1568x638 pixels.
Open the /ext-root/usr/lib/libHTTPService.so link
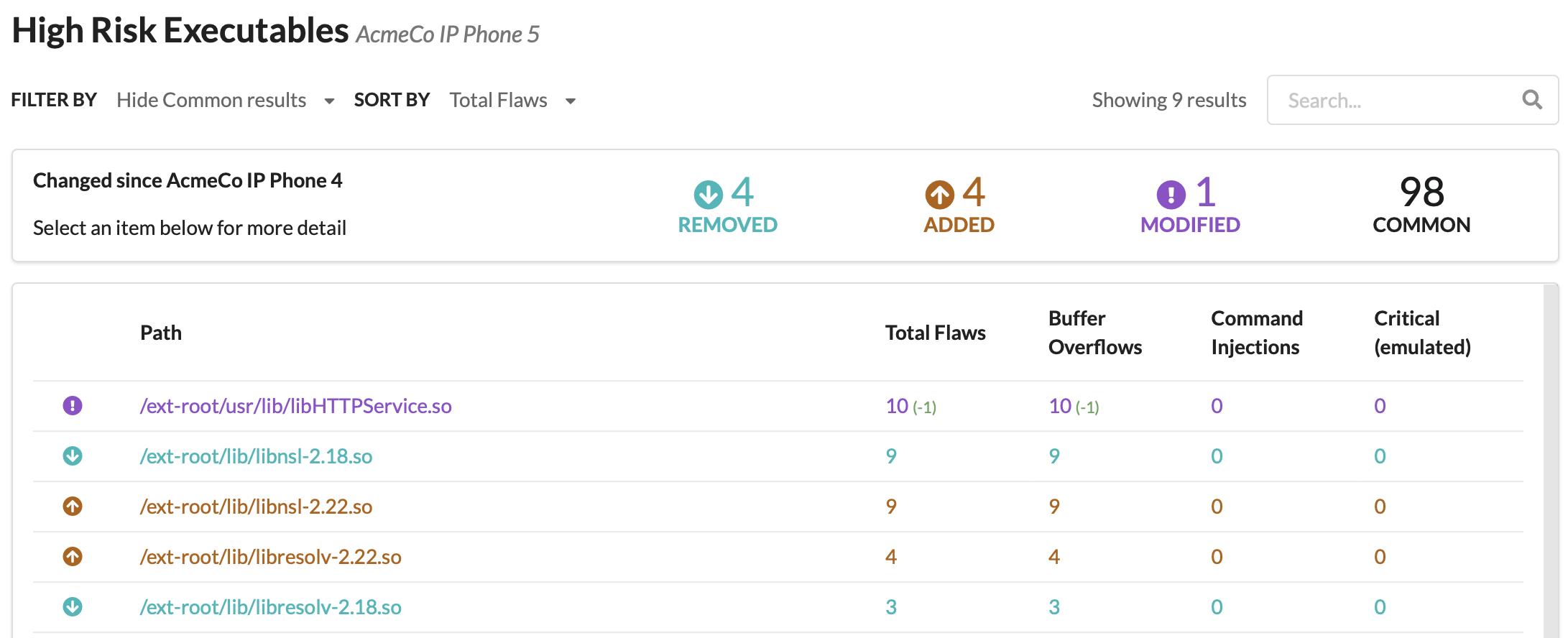pos(295,406)
